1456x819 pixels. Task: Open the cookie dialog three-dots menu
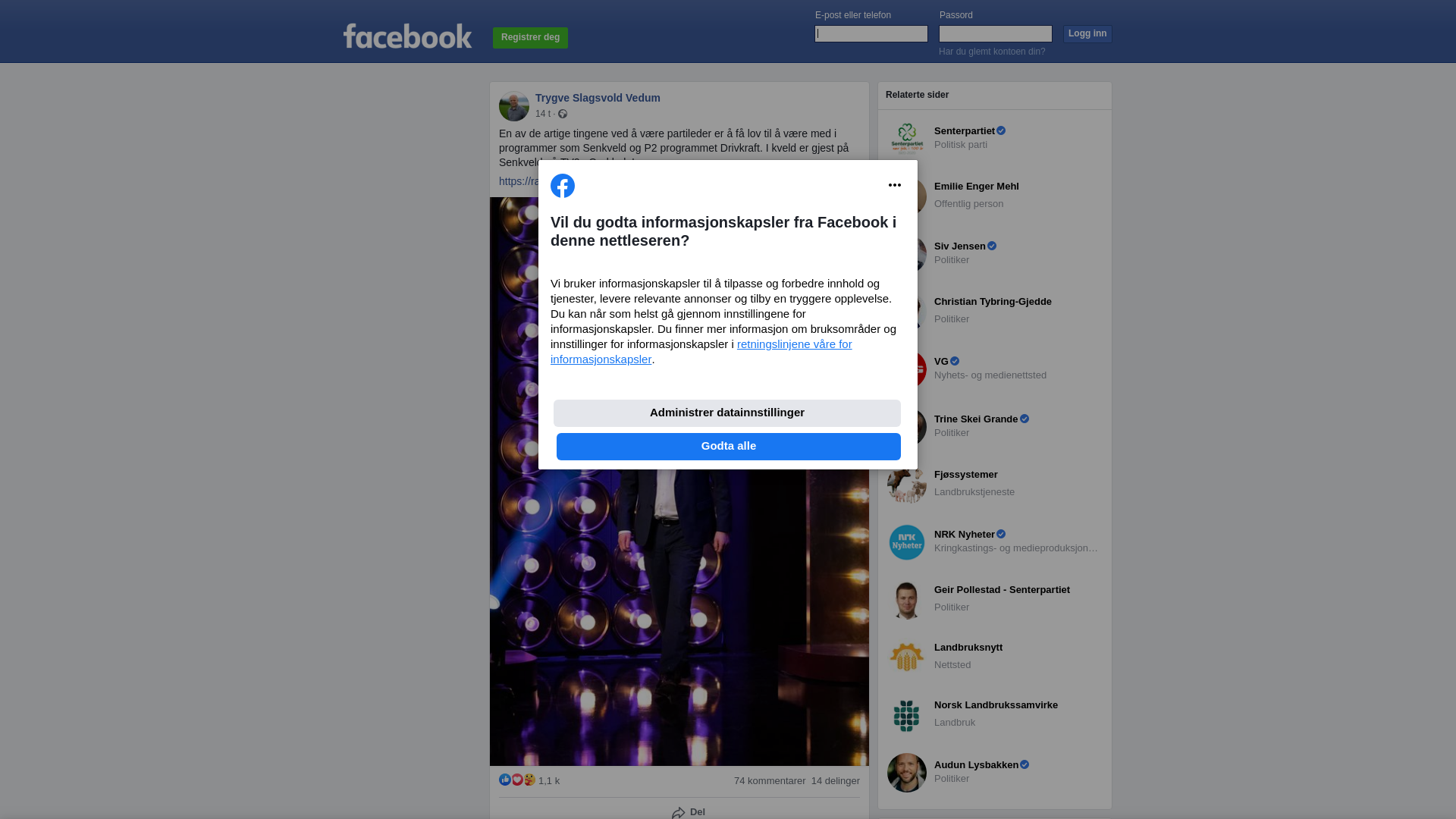click(895, 185)
